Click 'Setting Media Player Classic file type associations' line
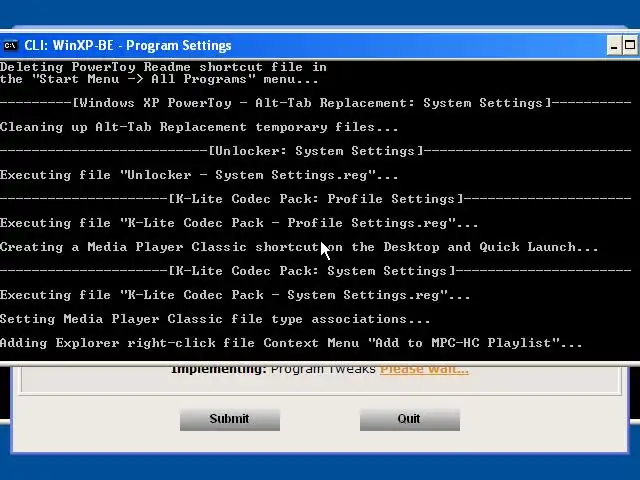 click(x=215, y=319)
